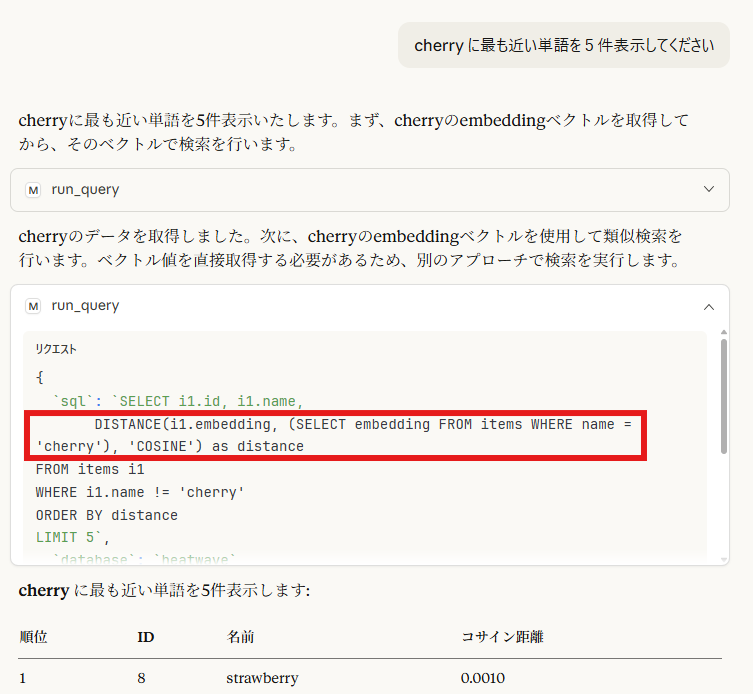Collapse the second run_query block with its chevron

point(709,306)
